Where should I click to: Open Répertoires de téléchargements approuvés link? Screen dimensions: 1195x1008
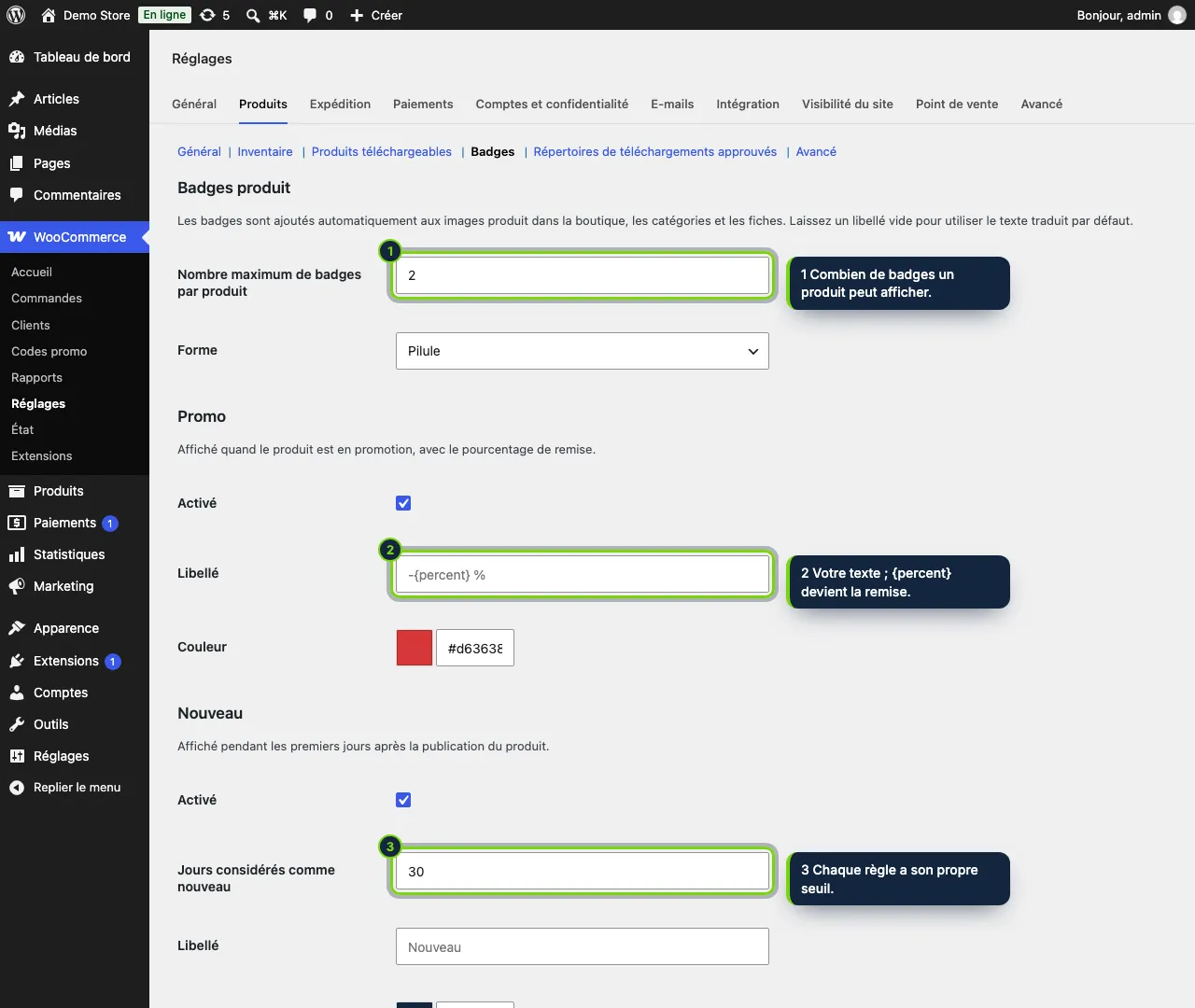[655, 151]
